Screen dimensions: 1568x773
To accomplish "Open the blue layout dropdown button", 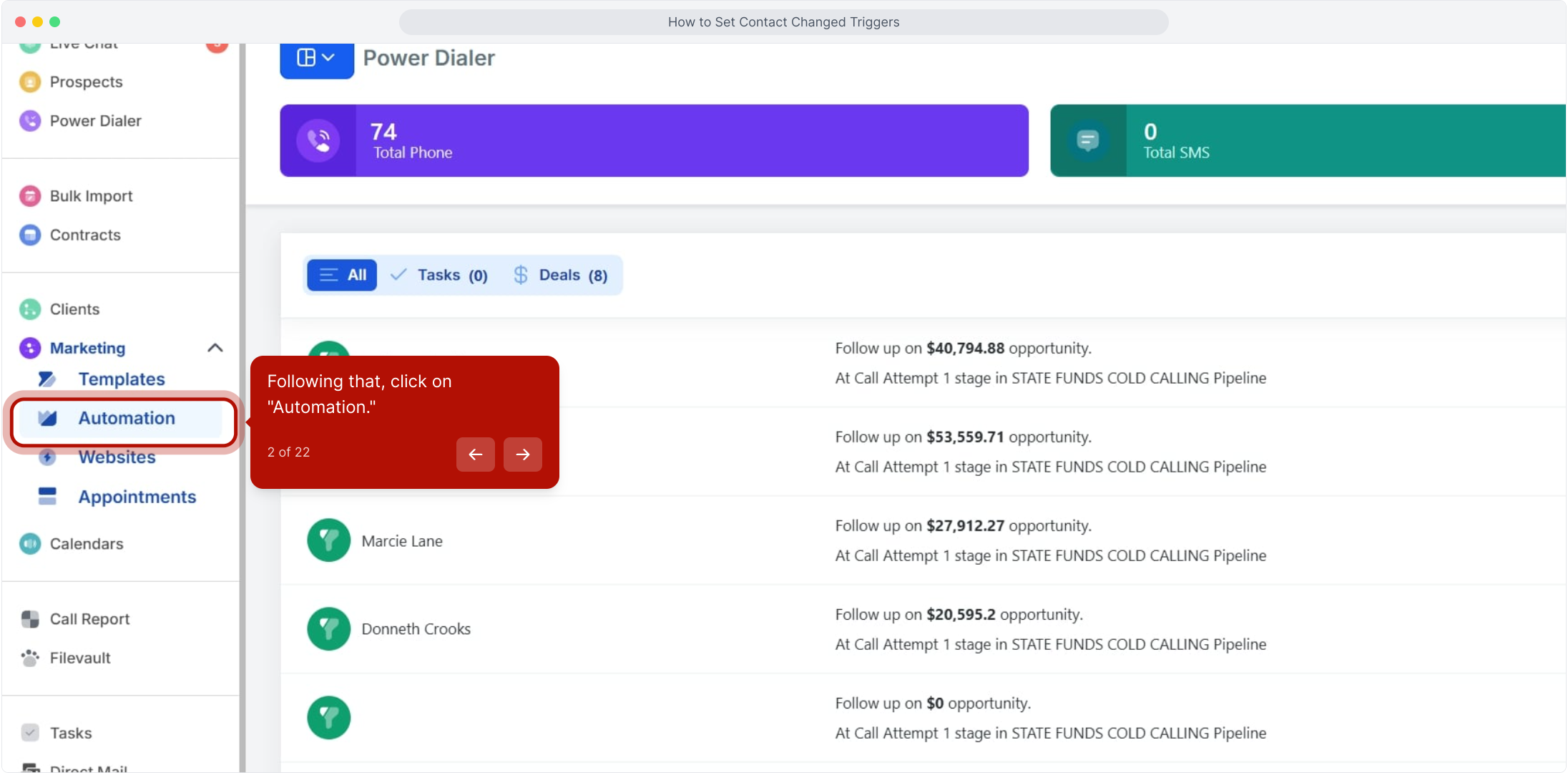I will coord(316,58).
